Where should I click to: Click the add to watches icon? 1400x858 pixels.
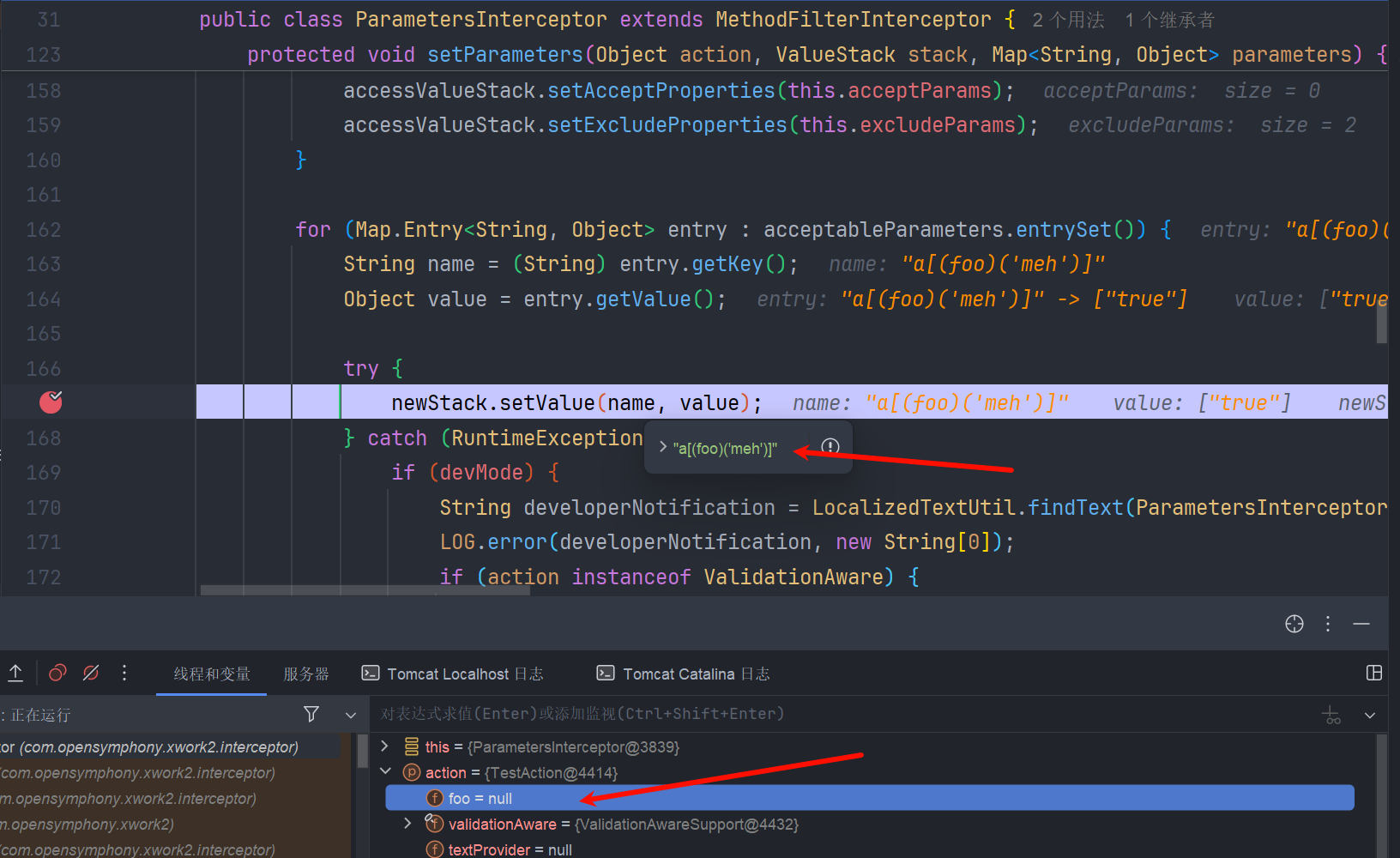click(1331, 715)
